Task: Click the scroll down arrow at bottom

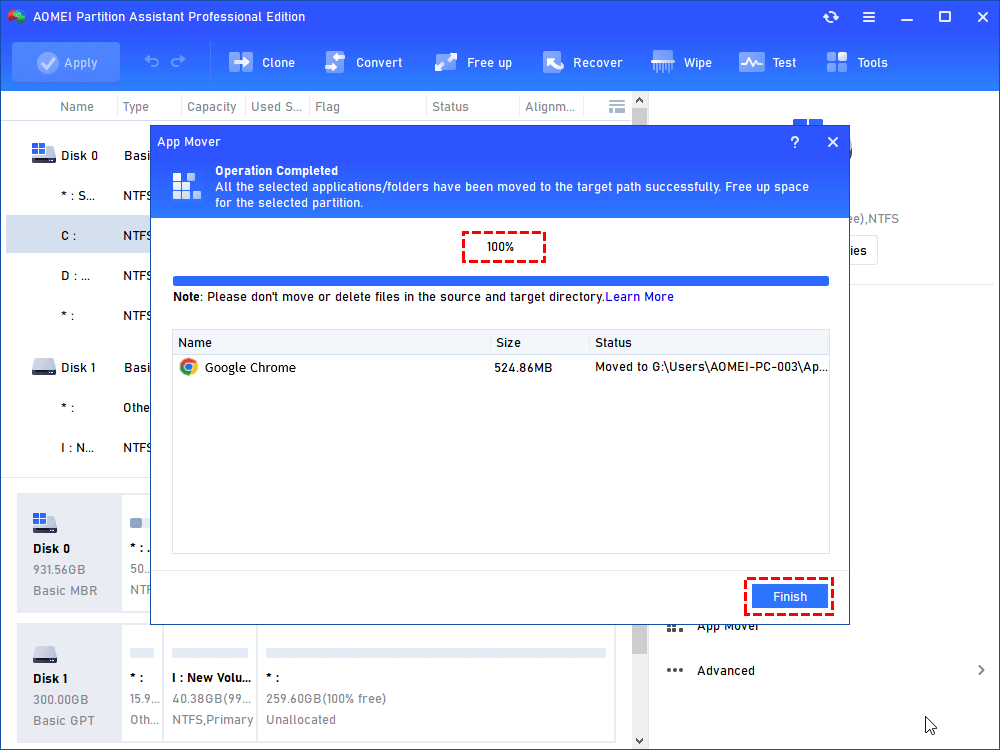Action: point(640,741)
